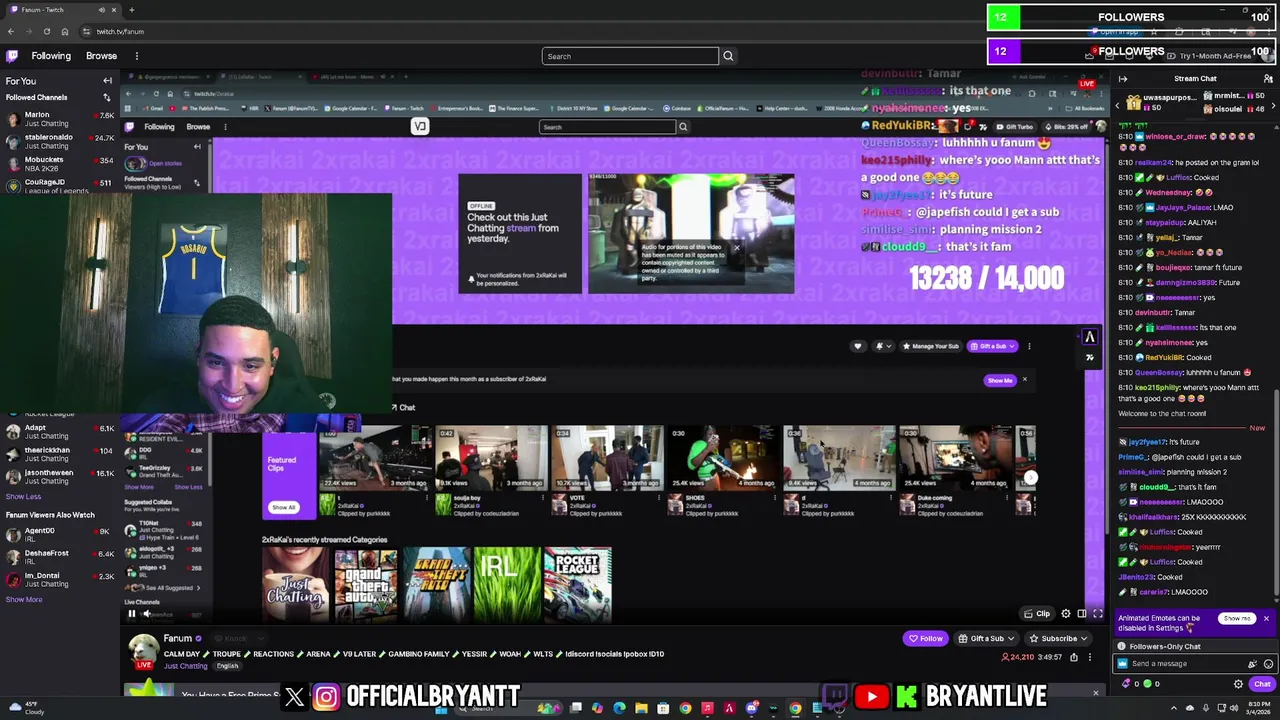Open the taskbar weather widget
The width and height of the screenshot is (1280, 720).
[x=25, y=709]
